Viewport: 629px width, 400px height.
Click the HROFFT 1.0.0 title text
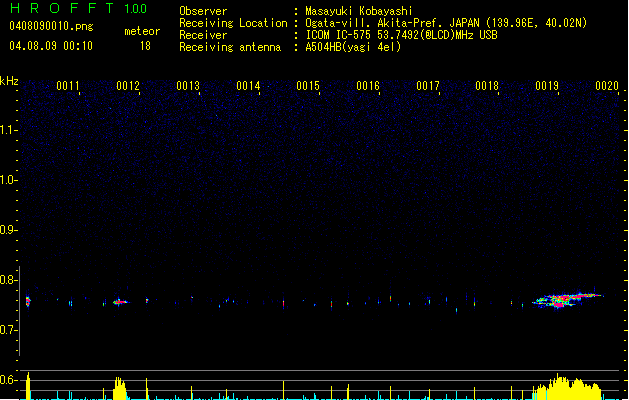pos(79,8)
